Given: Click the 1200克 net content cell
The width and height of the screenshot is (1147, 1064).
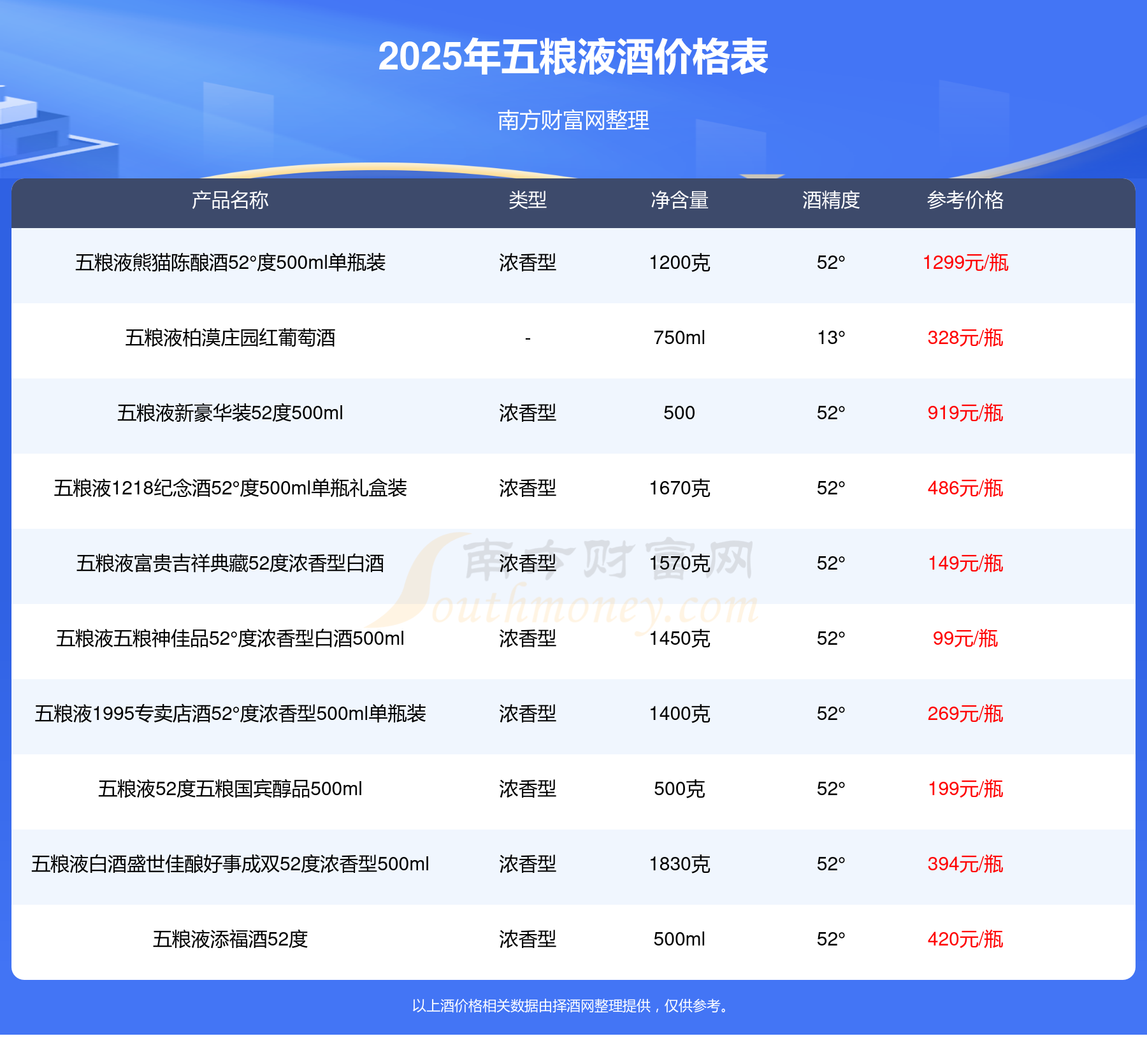Looking at the screenshot, I should click(x=679, y=262).
